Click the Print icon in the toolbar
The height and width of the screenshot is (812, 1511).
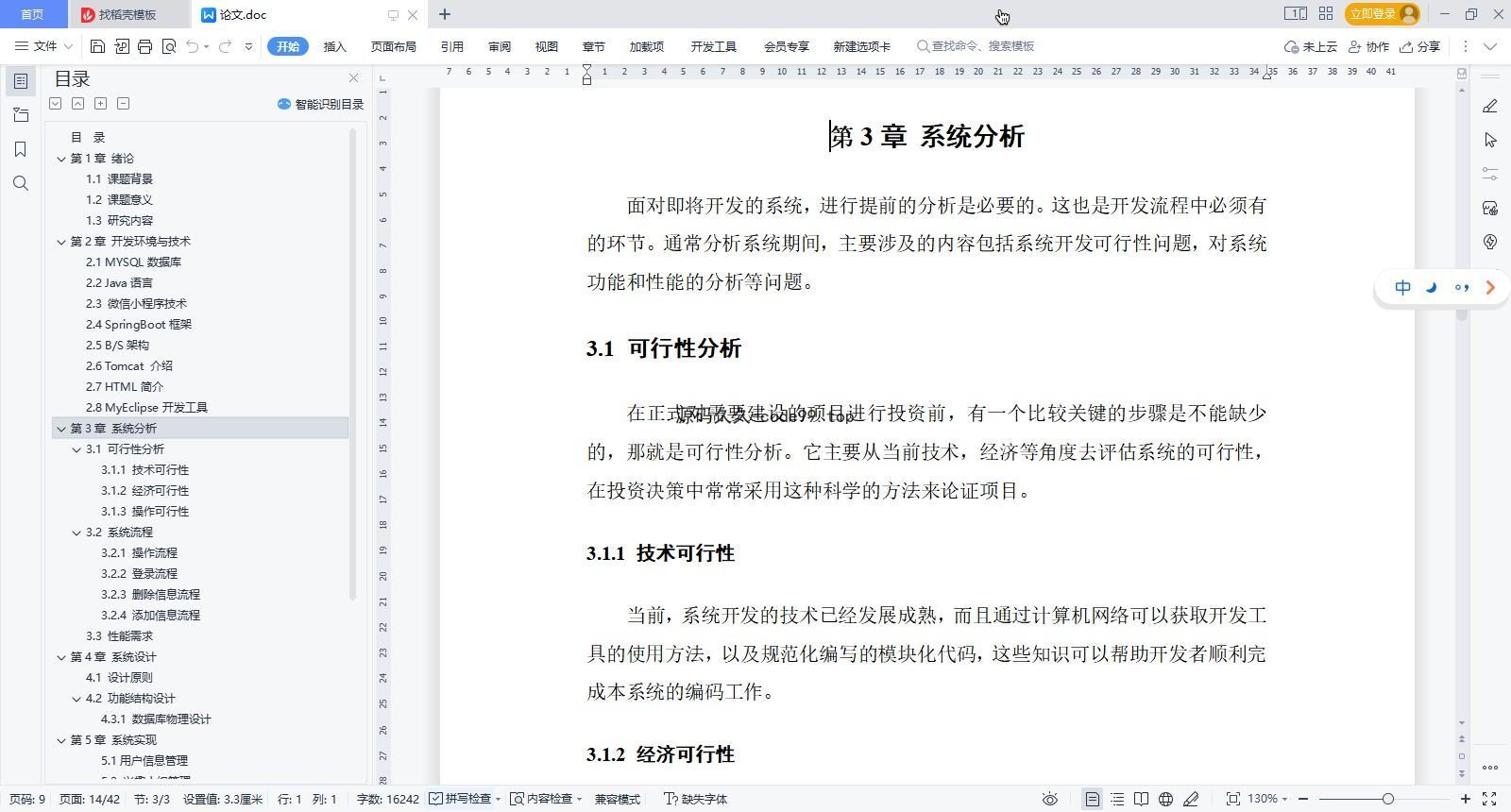[x=144, y=46]
